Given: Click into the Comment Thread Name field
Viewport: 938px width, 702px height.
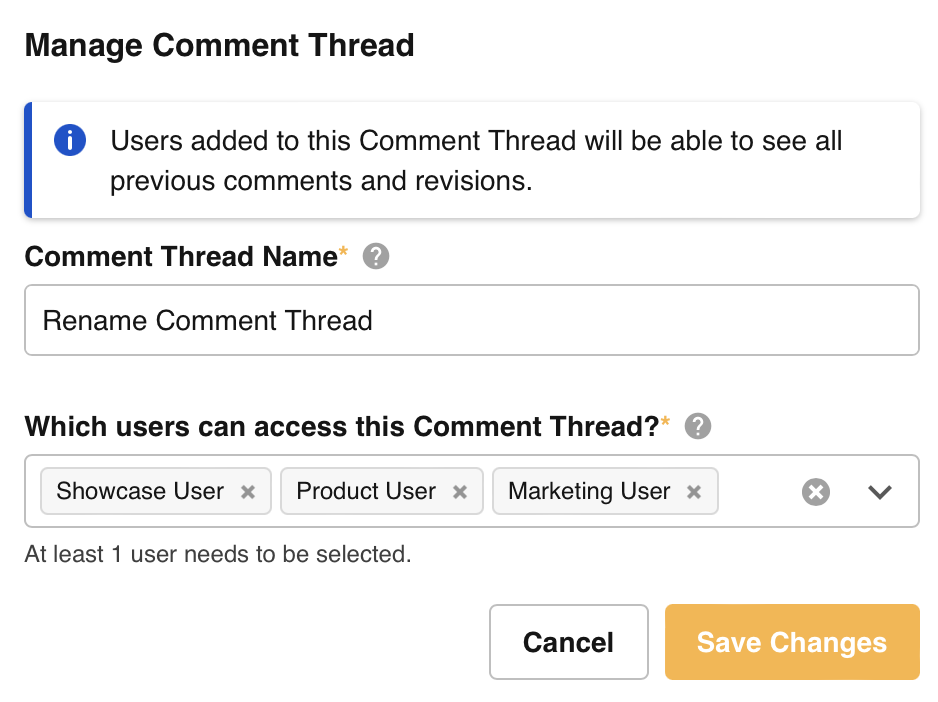Looking at the screenshot, I should click(x=471, y=320).
